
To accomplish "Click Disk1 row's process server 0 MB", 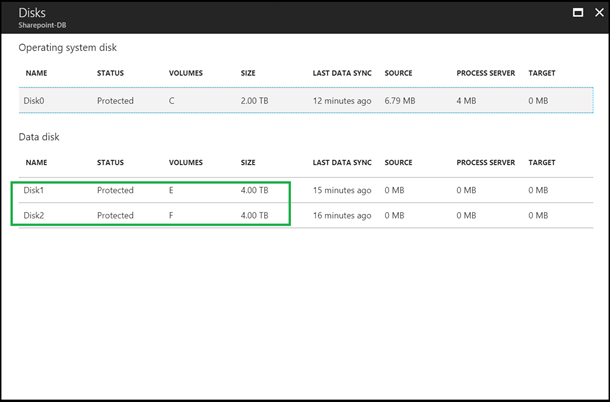I will pyautogui.click(x=466, y=190).
